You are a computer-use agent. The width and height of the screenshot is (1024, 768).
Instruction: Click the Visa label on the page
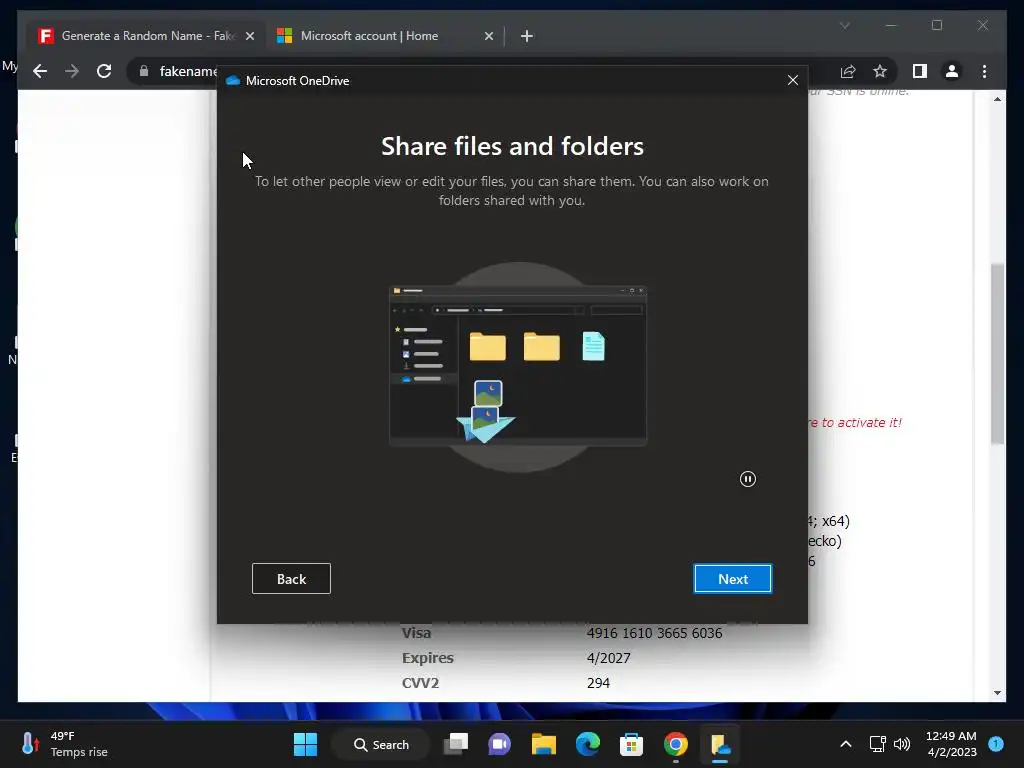tap(416, 633)
